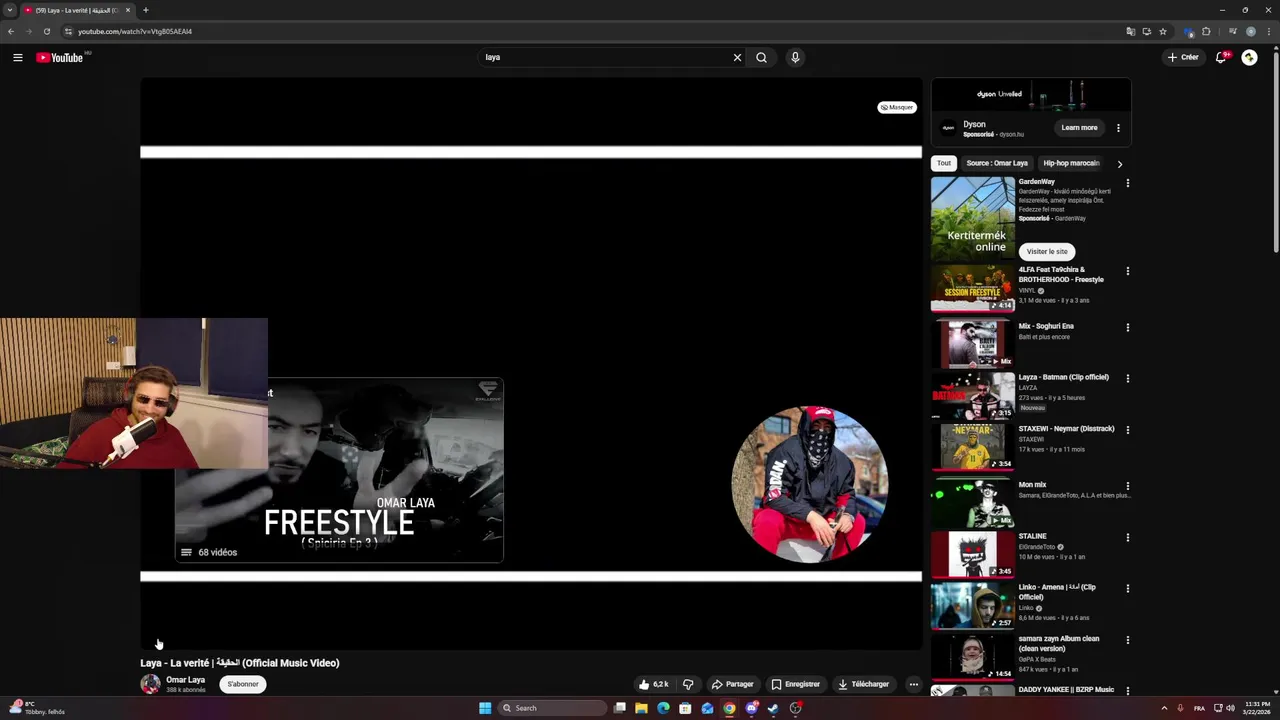This screenshot has height=720, width=1280.
Task: Open Linko - Amena video thumbnail
Action: coord(973,606)
